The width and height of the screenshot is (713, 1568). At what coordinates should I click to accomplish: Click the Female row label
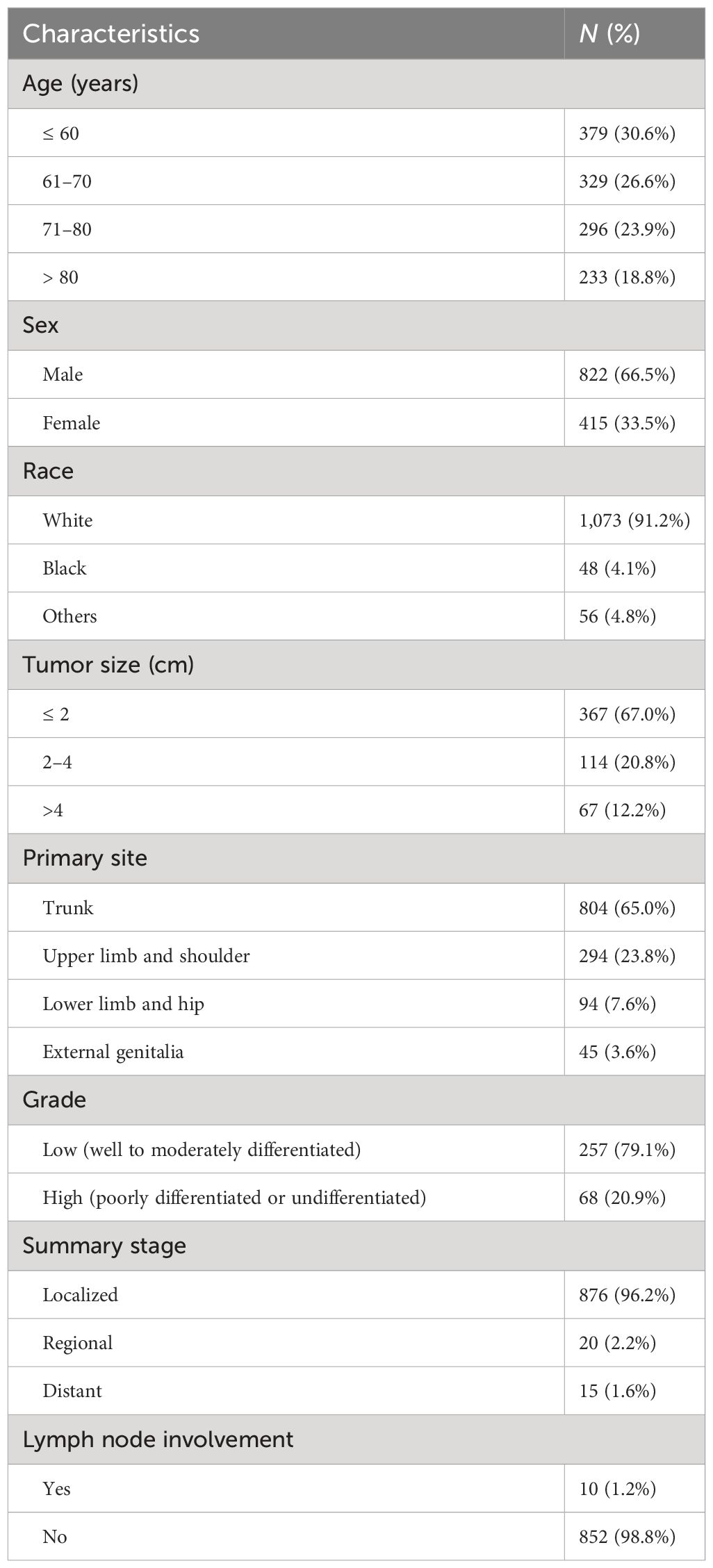(x=71, y=422)
